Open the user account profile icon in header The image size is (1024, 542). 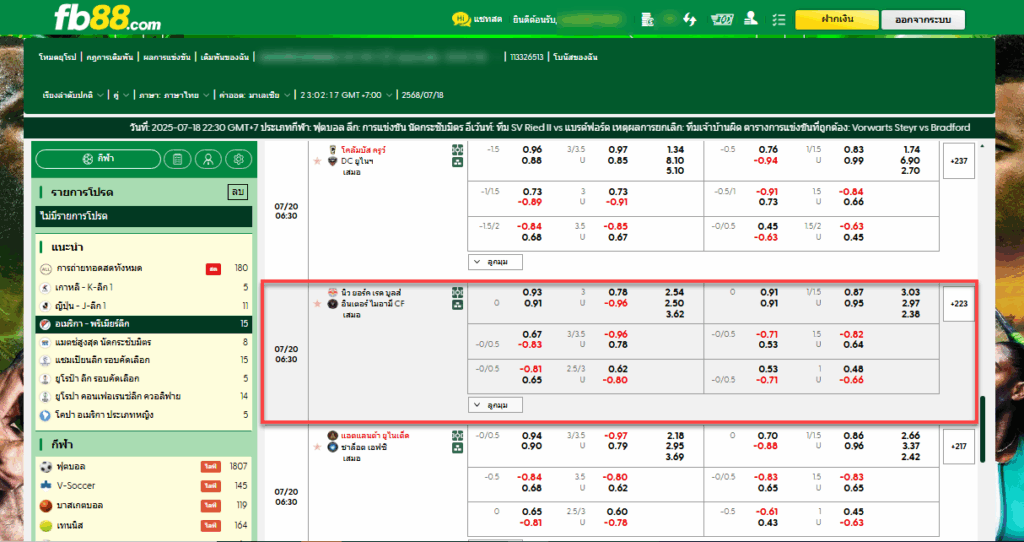tap(751, 19)
